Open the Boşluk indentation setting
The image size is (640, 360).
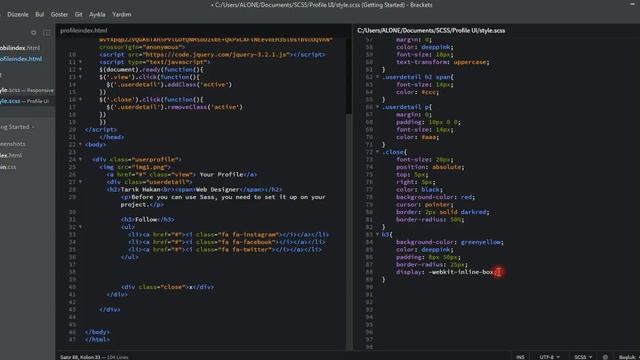pos(627,357)
